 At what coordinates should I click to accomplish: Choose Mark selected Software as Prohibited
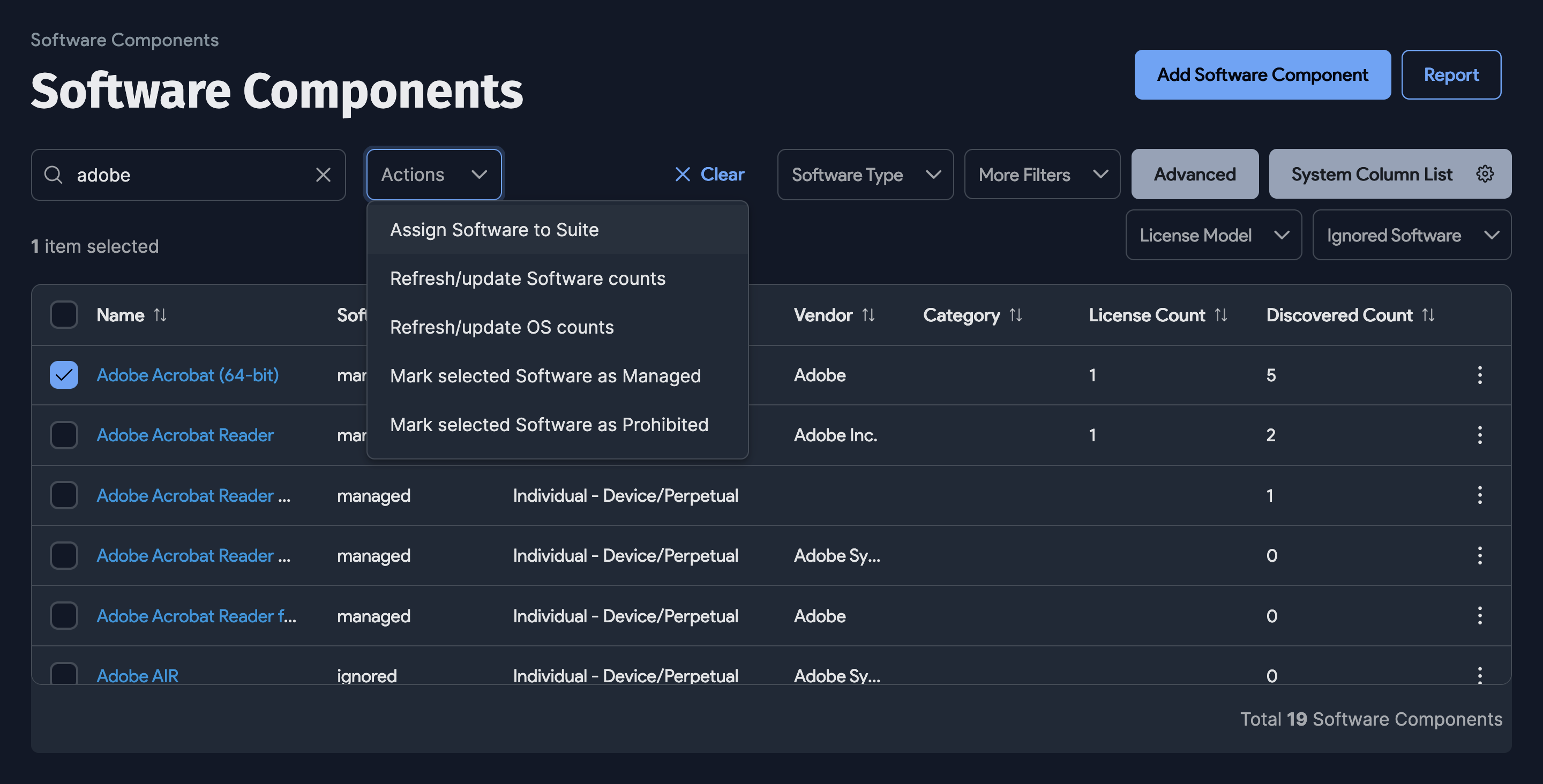[x=549, y=424]
